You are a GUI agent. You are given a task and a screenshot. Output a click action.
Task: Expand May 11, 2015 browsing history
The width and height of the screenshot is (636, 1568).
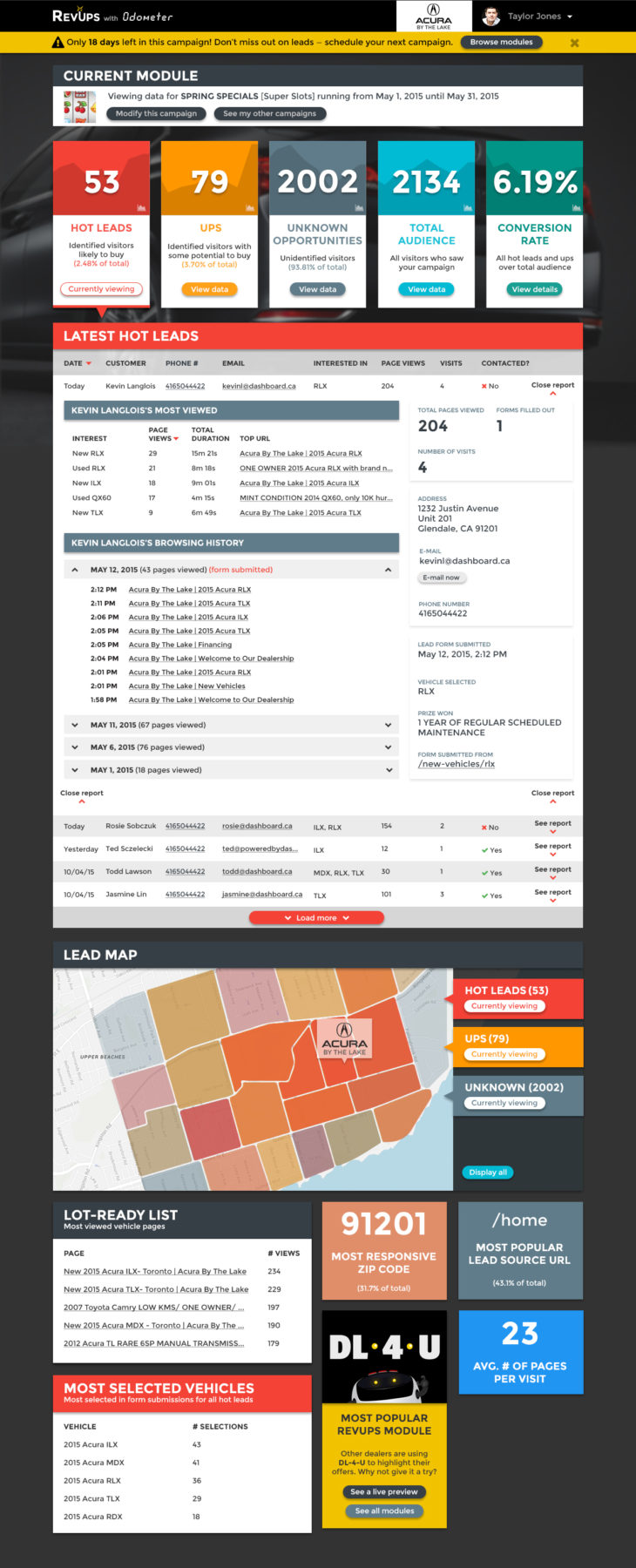click(x=231, y=725)
